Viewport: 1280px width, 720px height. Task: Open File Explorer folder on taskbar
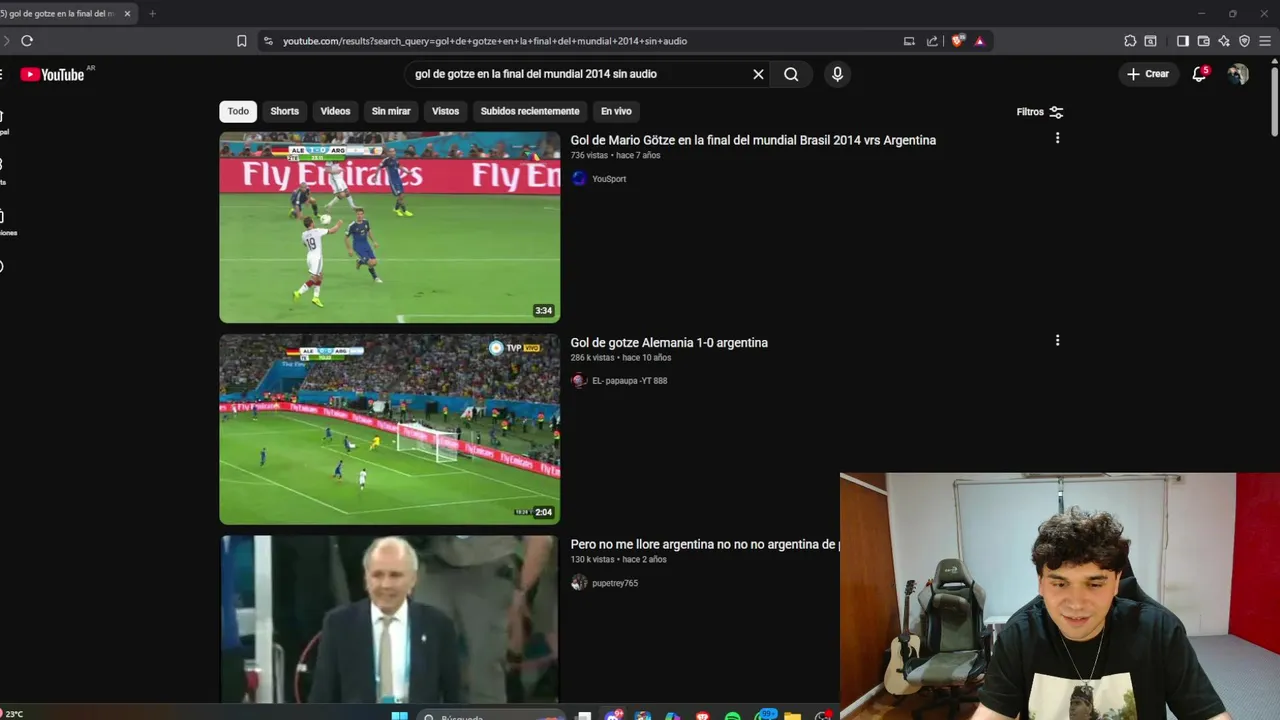click(x=792, y=716)
